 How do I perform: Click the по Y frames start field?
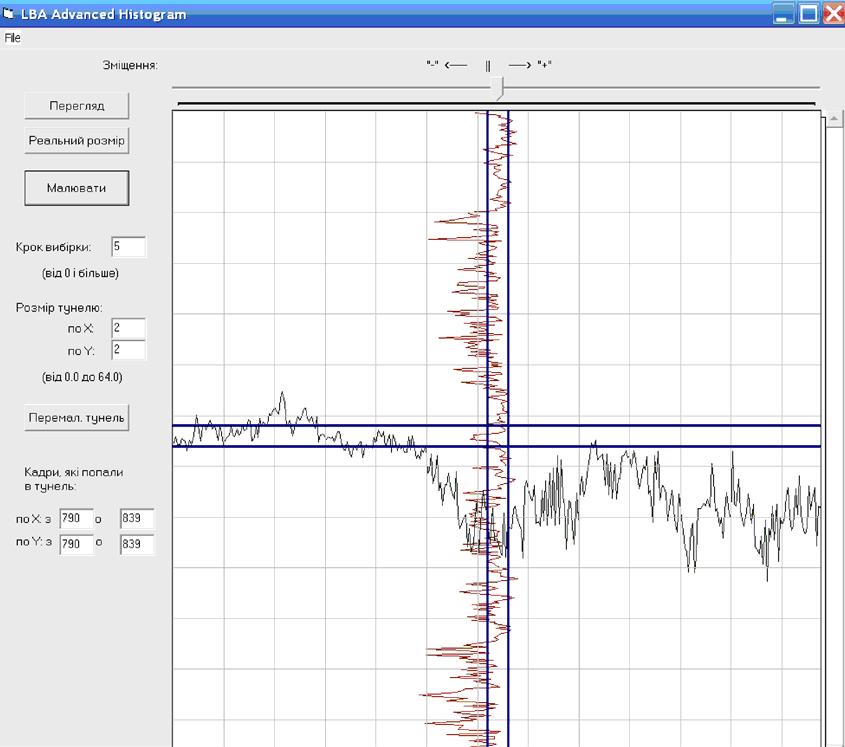(x=76, y=544)
